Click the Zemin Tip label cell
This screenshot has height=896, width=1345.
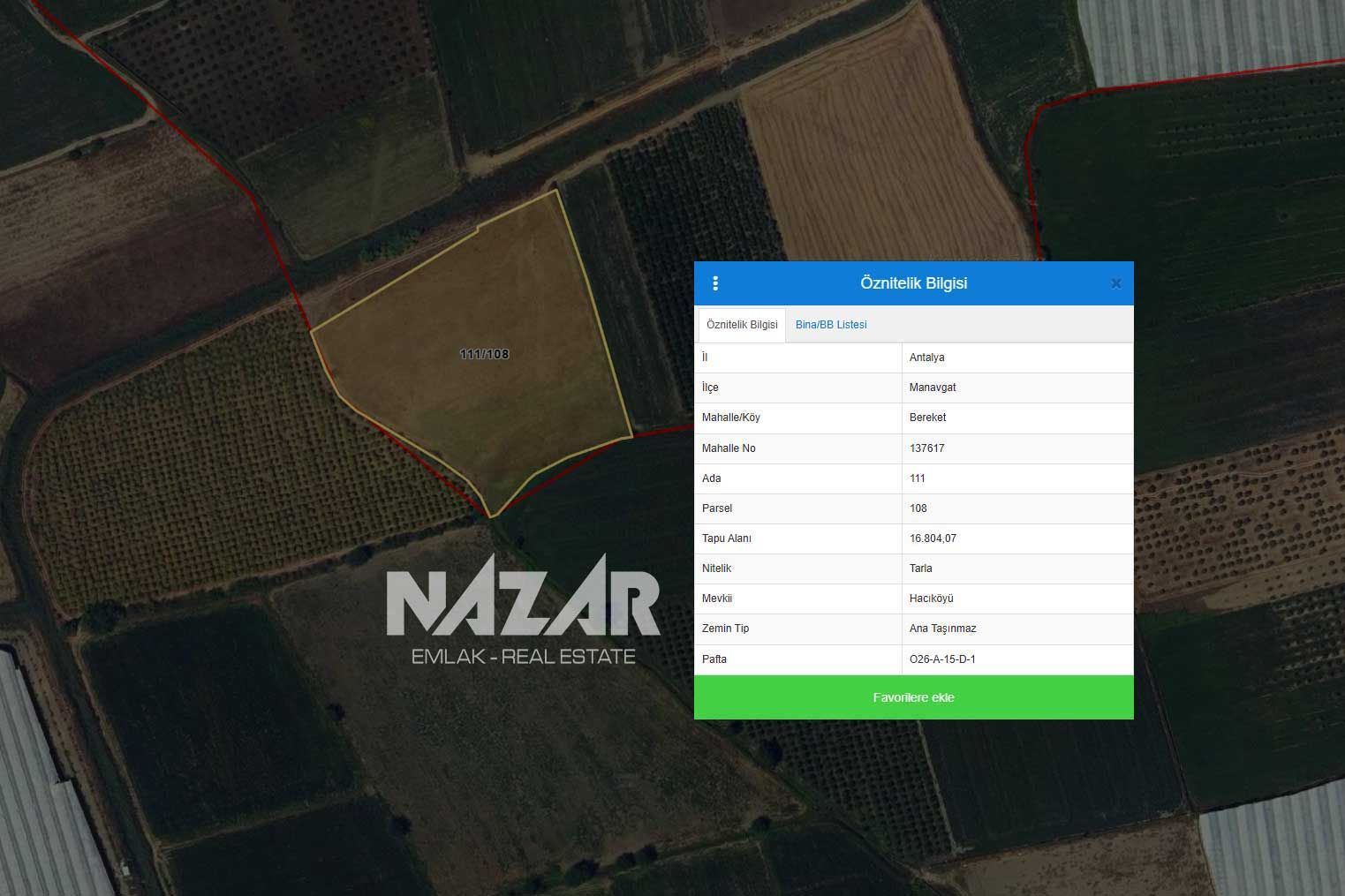tap(725, 629)
